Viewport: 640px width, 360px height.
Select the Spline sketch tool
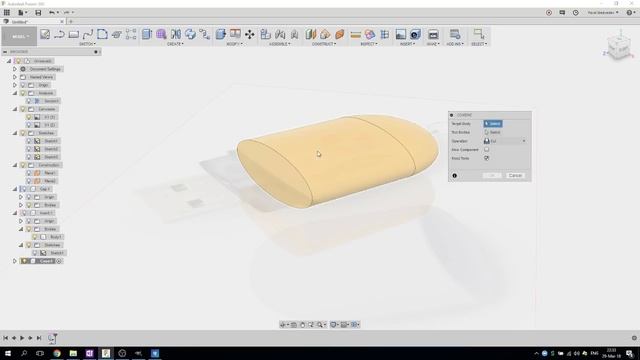[x=88, y=34]
